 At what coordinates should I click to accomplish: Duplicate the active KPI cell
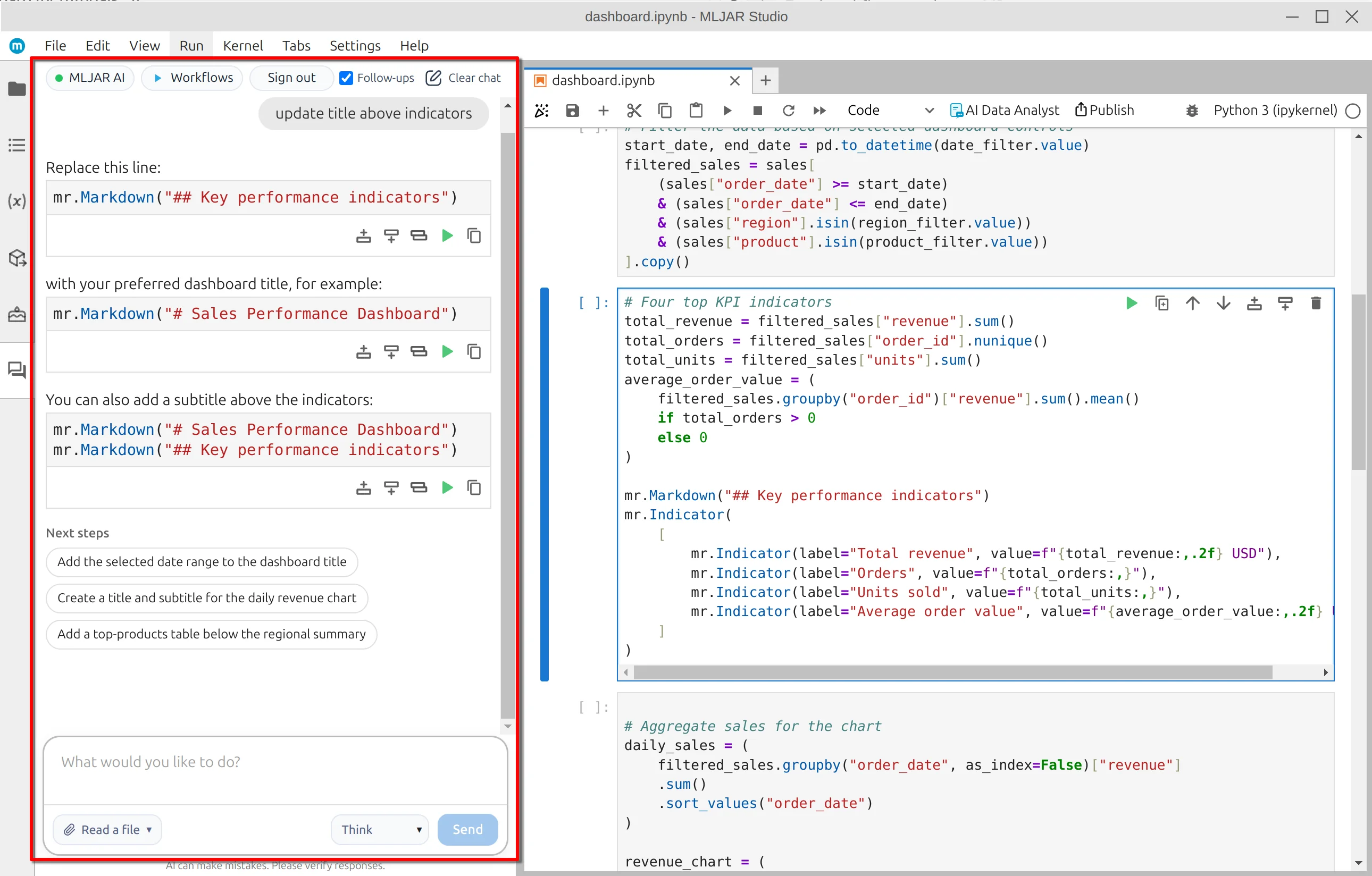[x=1162, y=303]
